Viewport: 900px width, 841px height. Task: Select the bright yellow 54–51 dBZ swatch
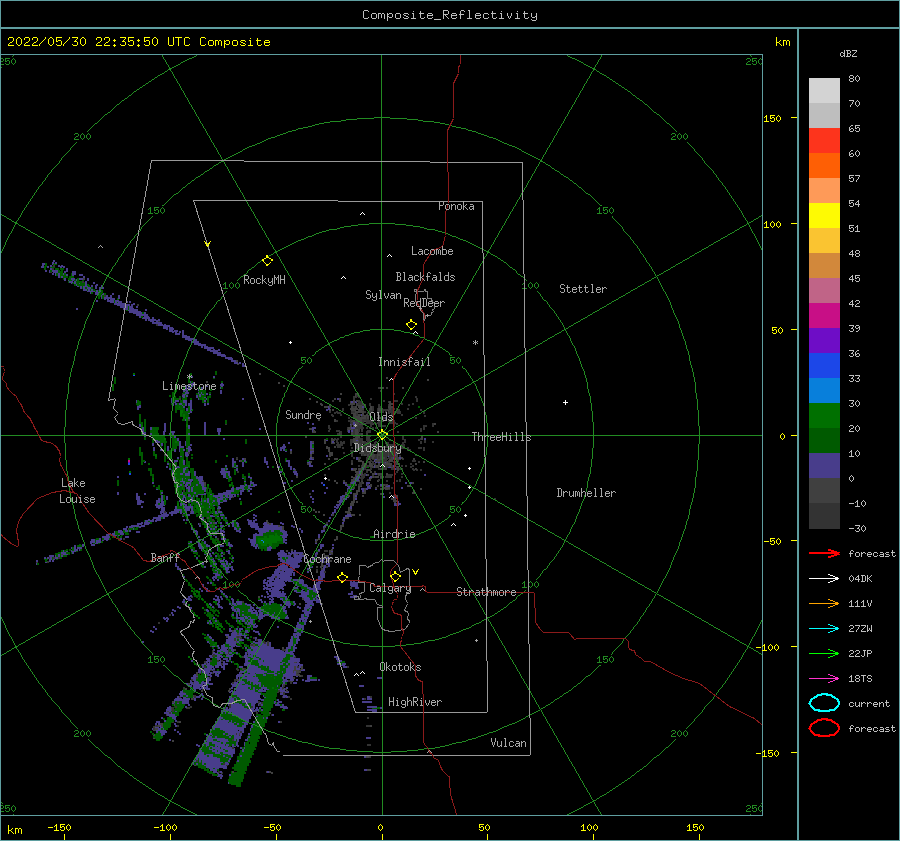click(824, 216)
